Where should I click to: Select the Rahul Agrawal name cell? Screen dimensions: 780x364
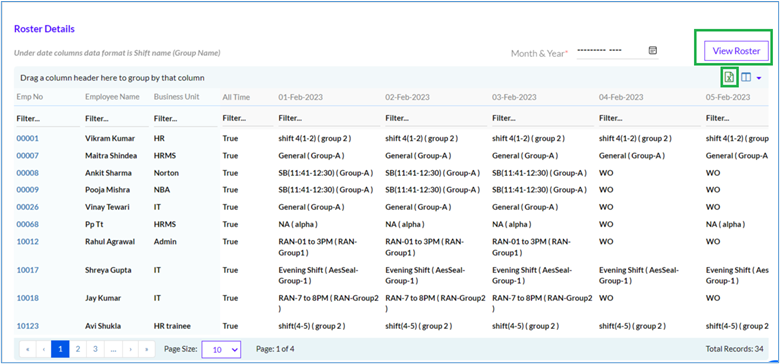coord(111,242)
